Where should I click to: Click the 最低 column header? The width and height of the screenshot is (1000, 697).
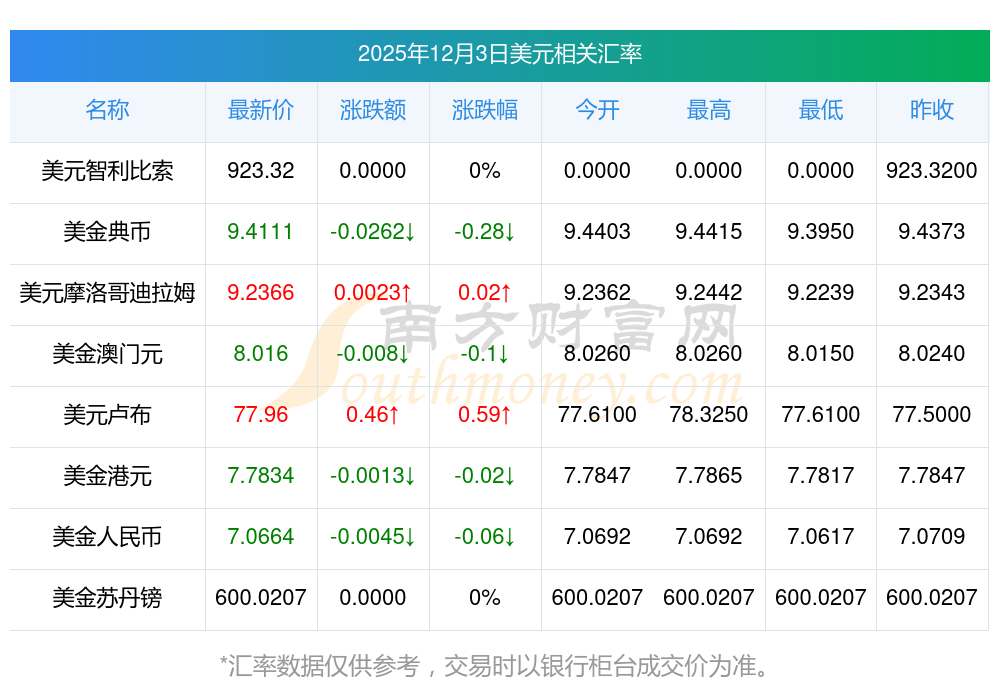(x=821, y=110)
